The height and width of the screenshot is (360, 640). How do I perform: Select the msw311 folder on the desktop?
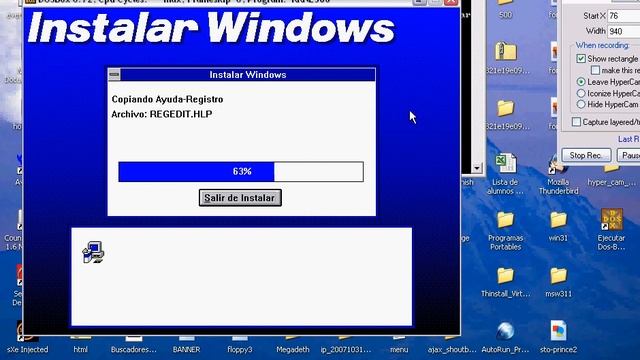(558, 282)
